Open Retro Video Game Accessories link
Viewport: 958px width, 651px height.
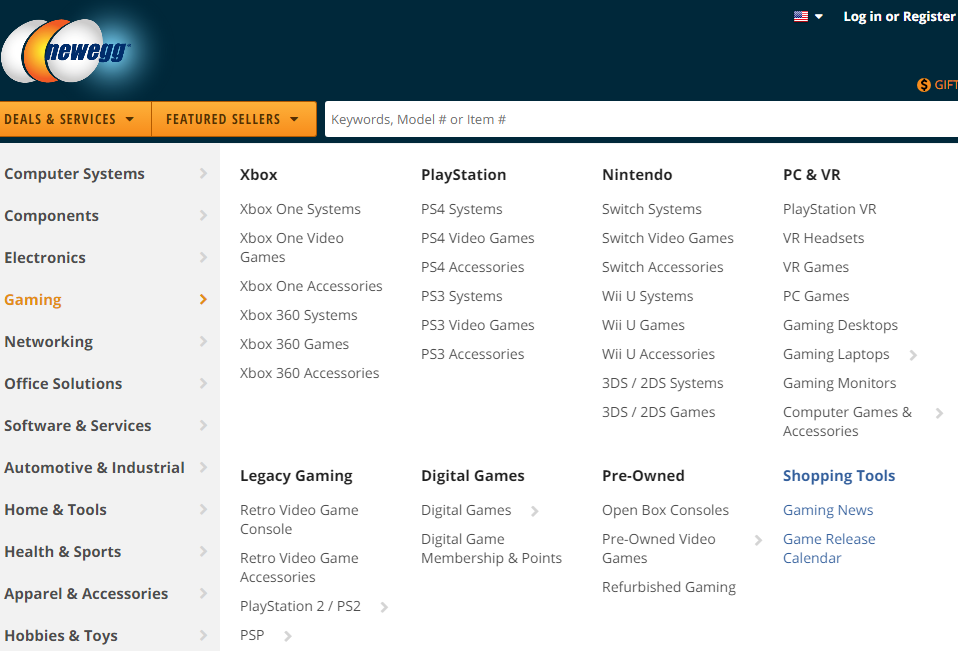pyautogui.click(x=299, y=567)
